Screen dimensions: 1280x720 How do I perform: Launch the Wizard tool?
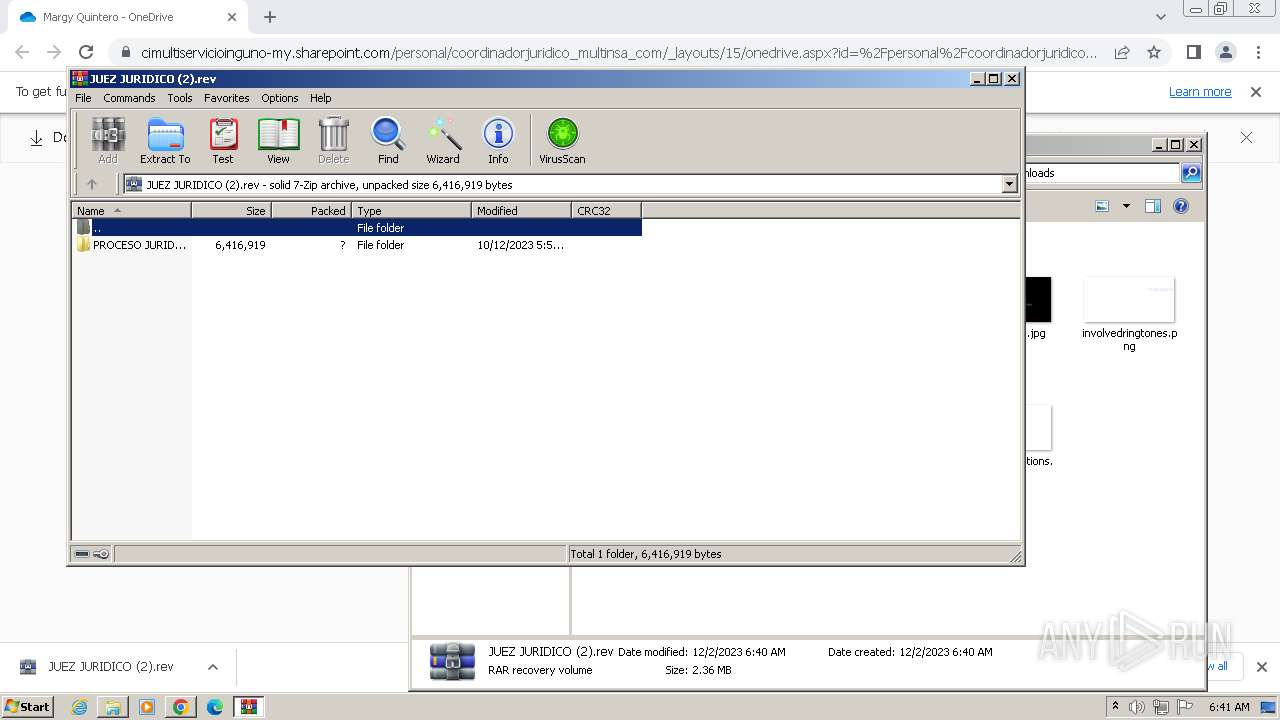443,140
